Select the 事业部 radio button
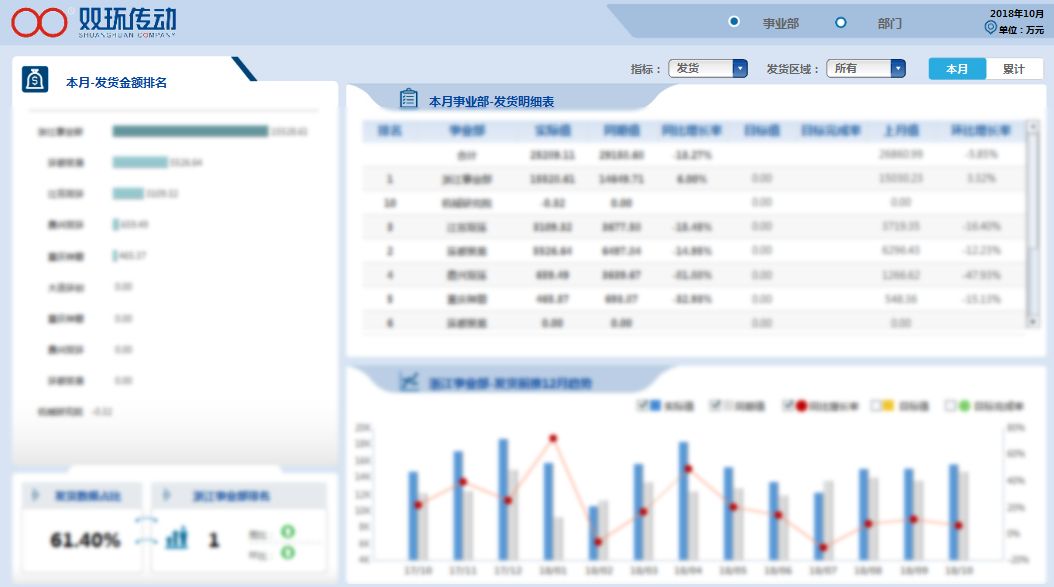 734,22
